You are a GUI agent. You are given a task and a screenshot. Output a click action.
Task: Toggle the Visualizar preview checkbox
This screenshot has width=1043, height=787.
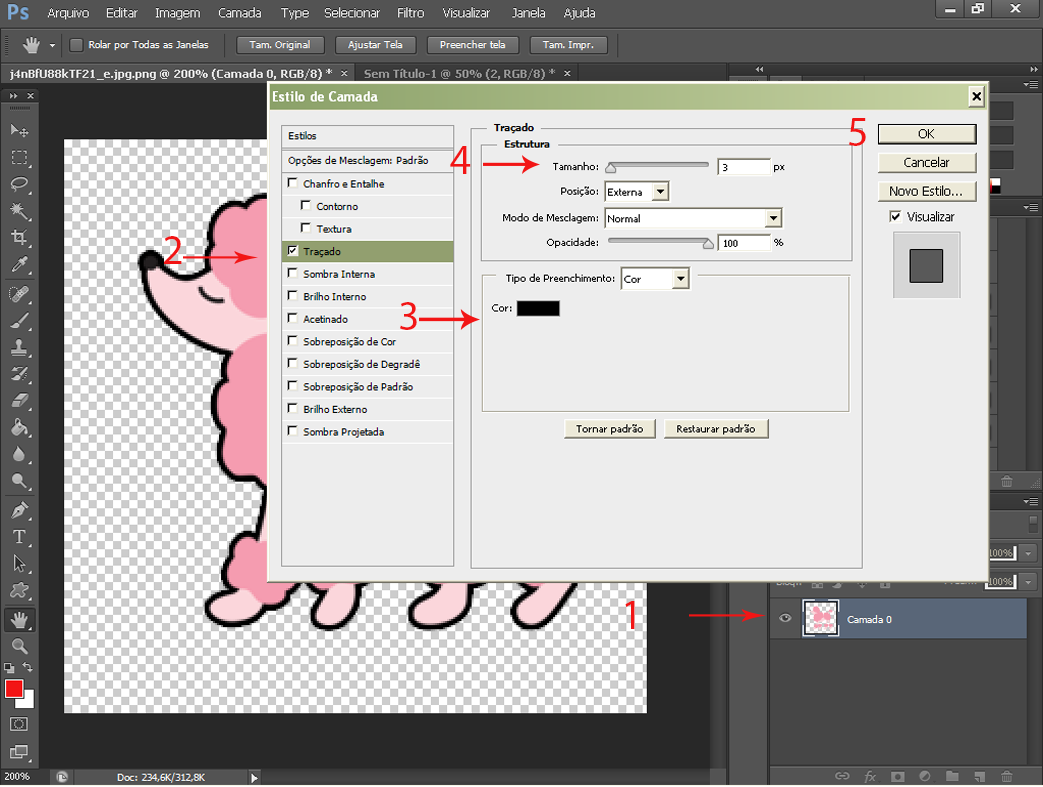click(895, 216)
